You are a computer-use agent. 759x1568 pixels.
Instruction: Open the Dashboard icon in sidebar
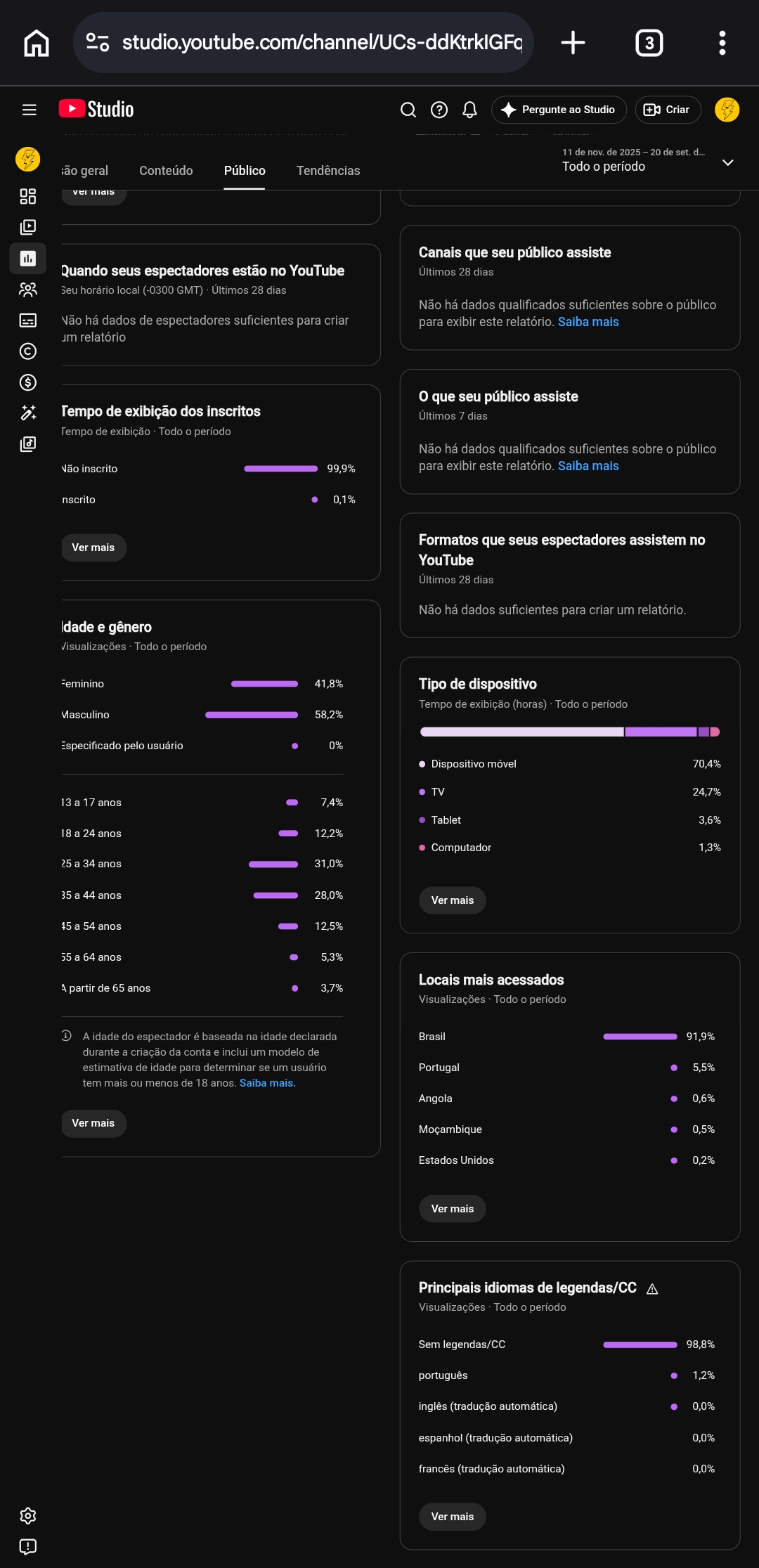pos(28,196)
